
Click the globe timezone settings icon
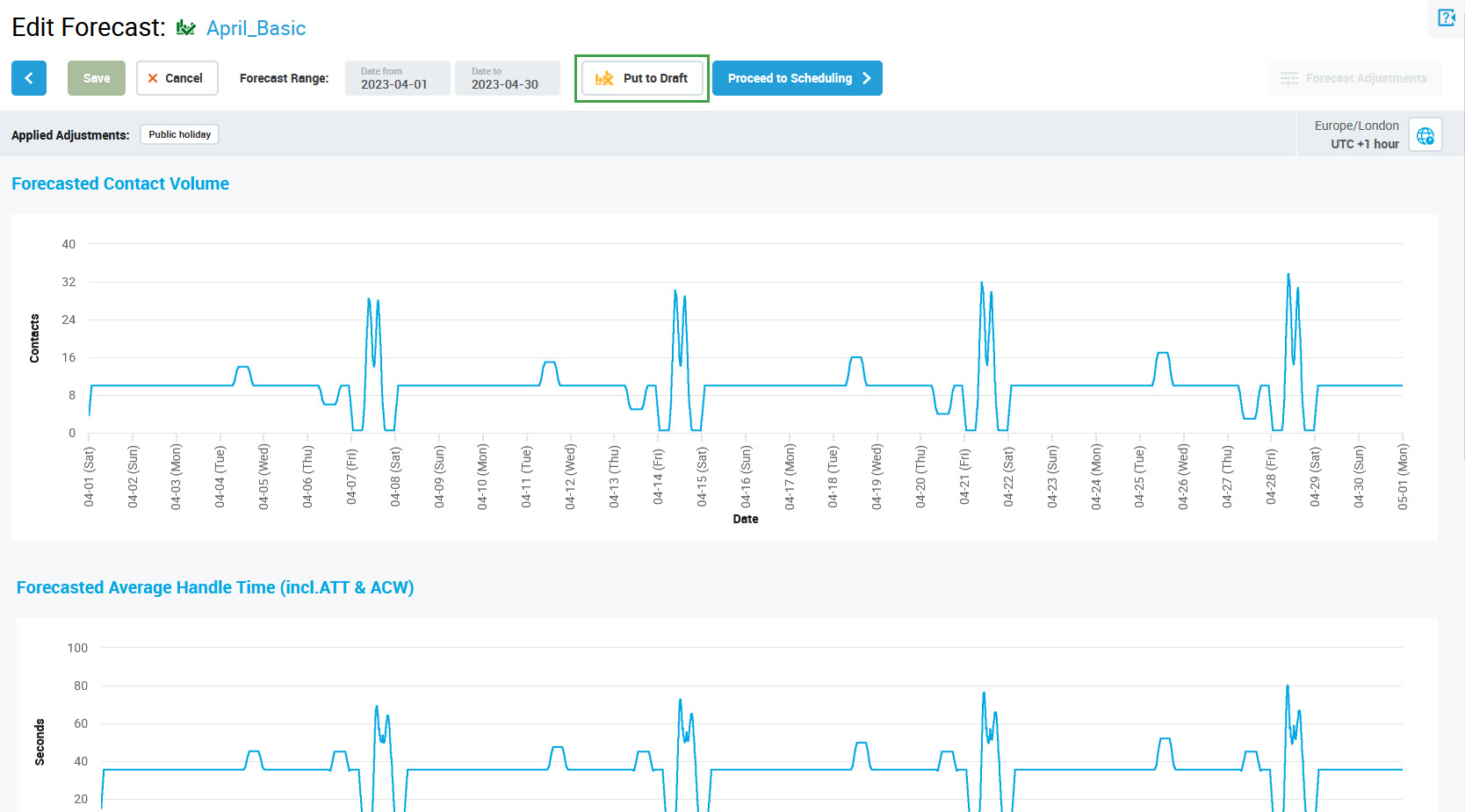1425,135
